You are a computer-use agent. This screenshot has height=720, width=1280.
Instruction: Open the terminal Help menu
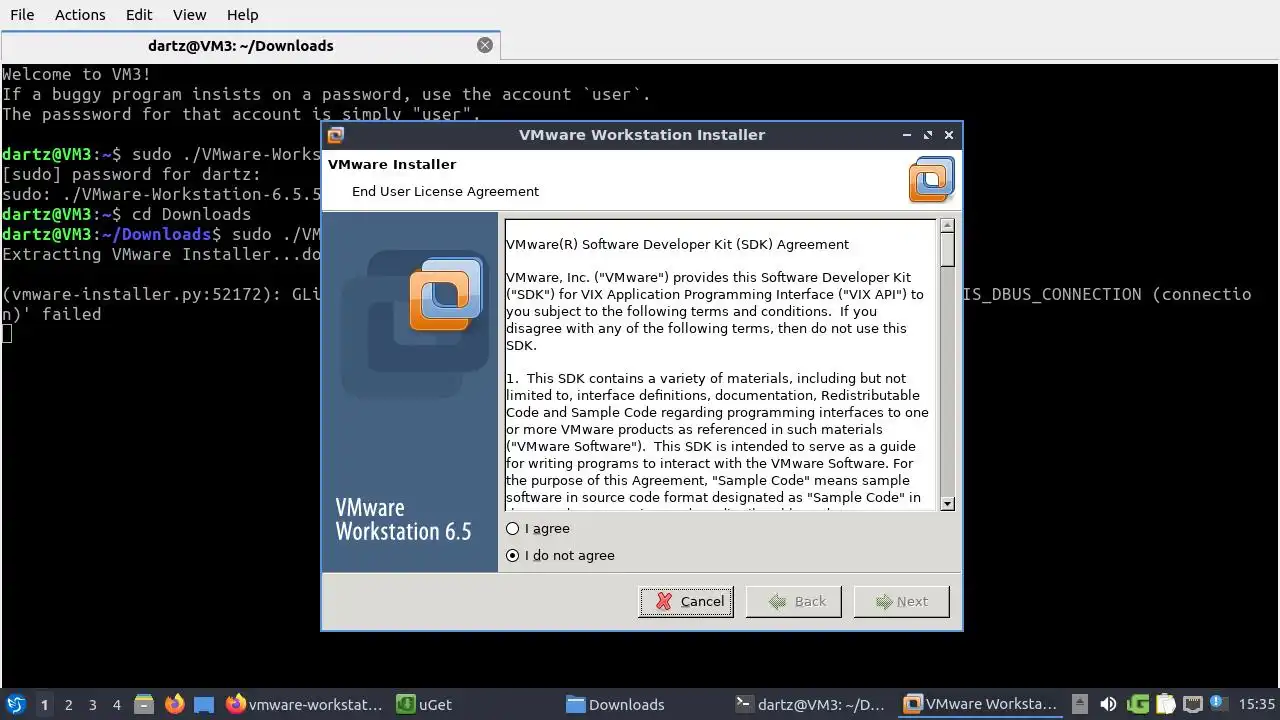tap(242, 15)
